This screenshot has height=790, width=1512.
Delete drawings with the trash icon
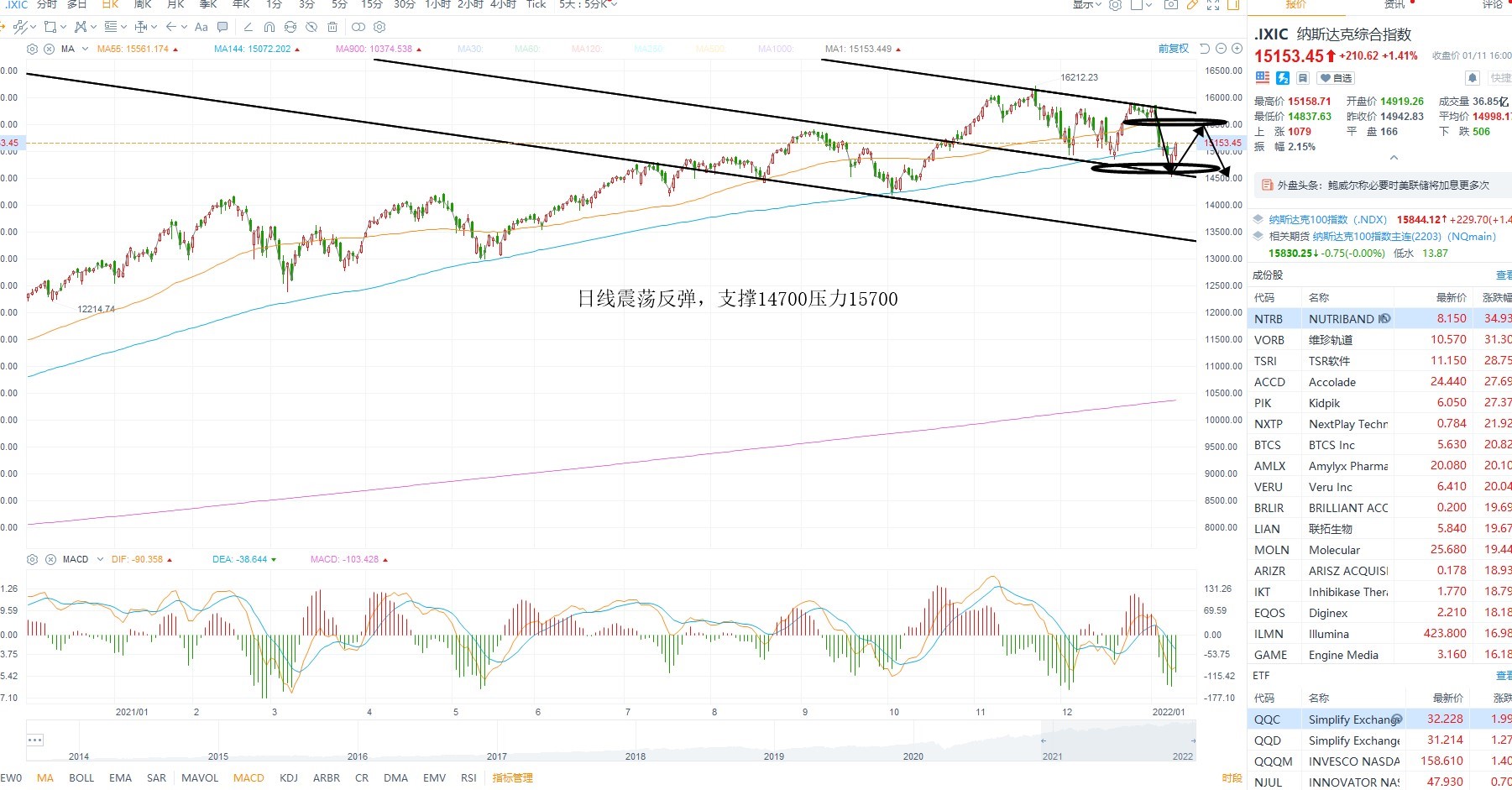[x=332, y=27]
